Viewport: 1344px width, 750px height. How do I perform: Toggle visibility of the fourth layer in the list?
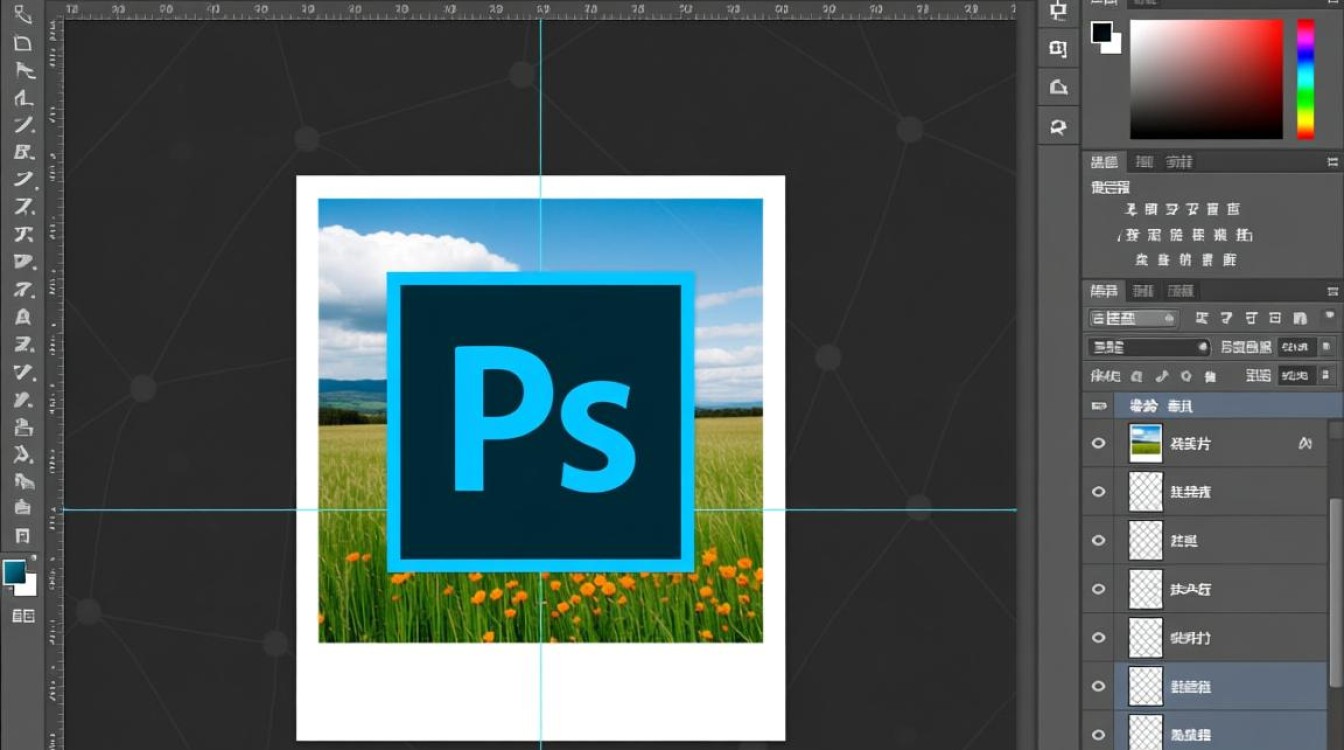point(1099,589)
